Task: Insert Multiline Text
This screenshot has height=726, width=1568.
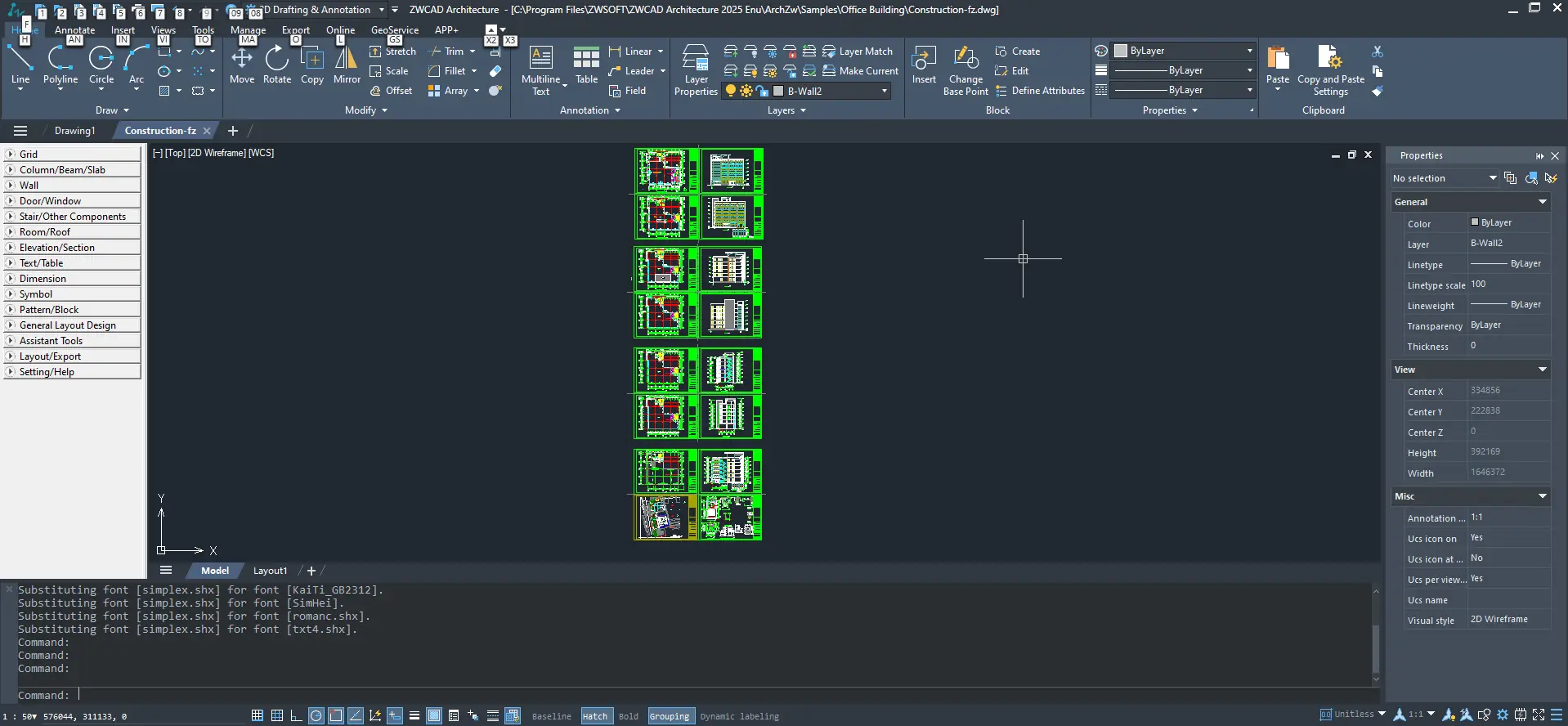Action: [541, 71]
